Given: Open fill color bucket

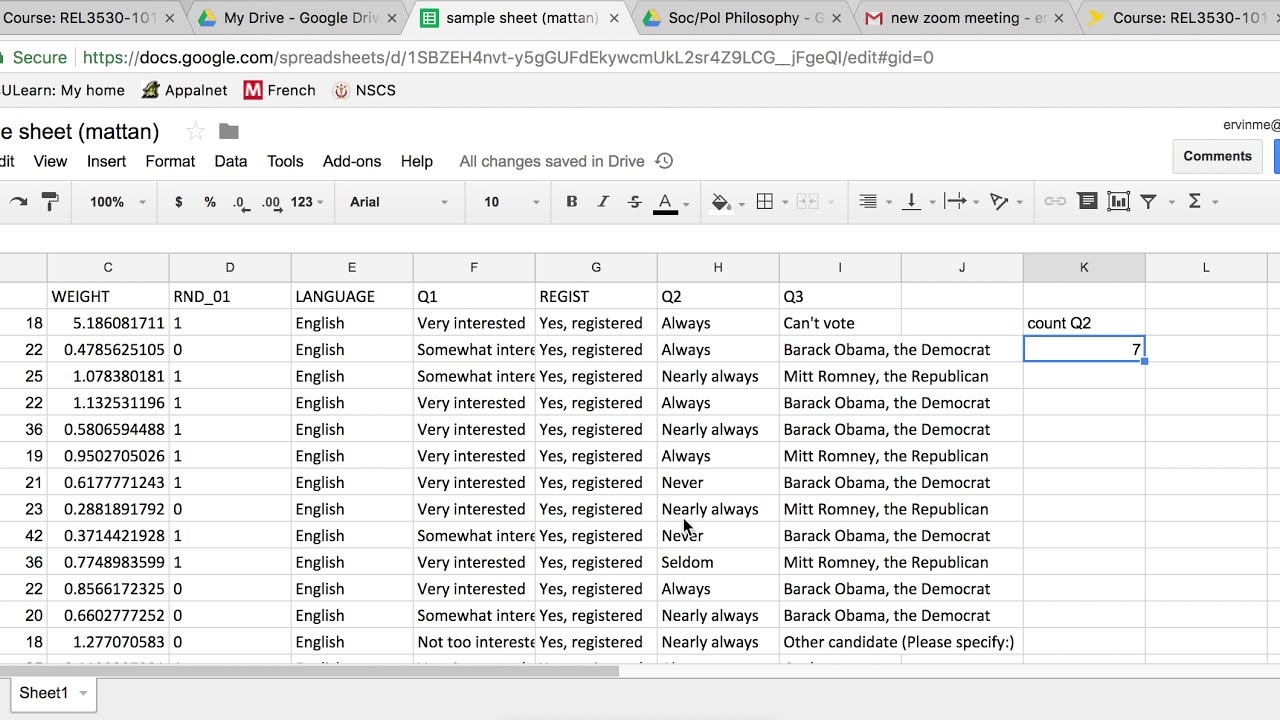Looking at the screenshot, I should coord(721,202).
